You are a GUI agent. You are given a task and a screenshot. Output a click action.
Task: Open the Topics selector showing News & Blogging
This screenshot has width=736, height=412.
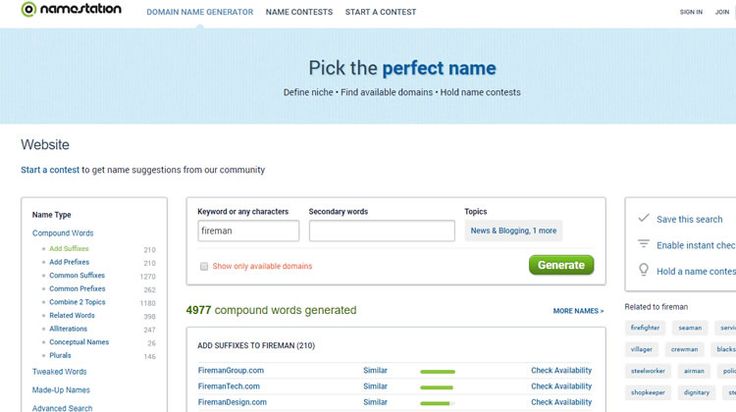(x=514, y=231)
